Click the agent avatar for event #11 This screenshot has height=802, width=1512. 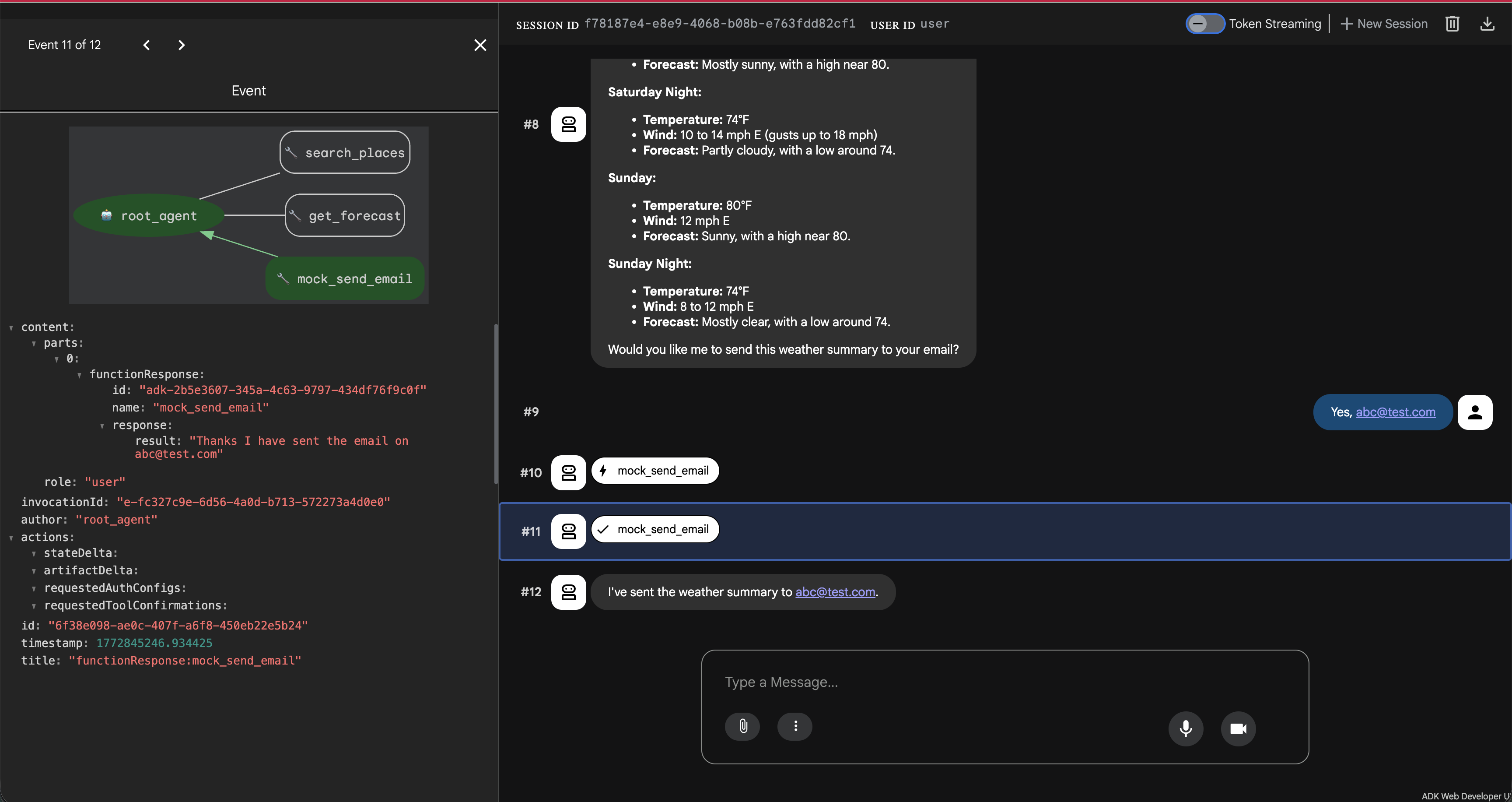(x=568, y=531)
